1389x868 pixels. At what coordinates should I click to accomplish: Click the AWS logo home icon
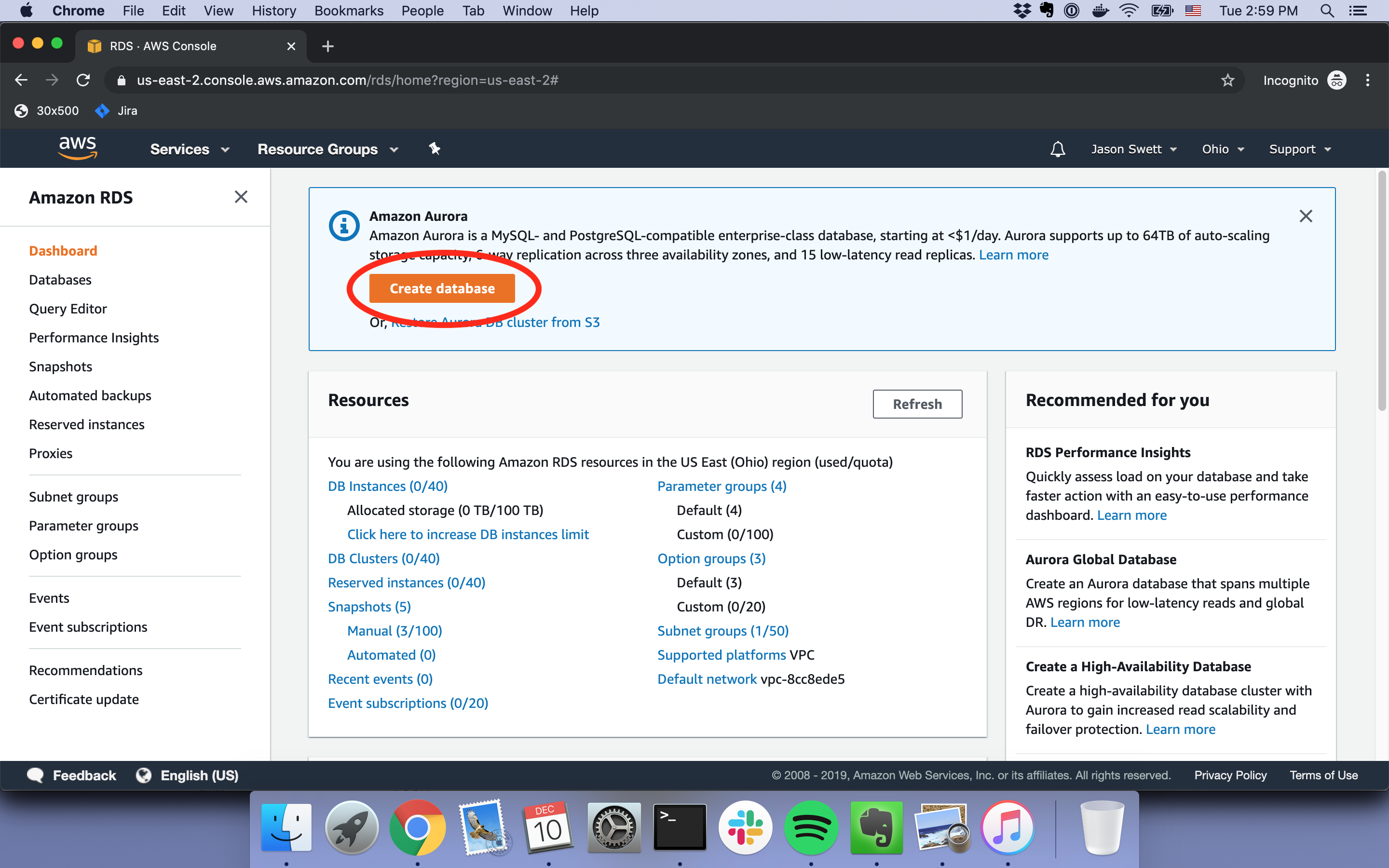coord(78,148)
